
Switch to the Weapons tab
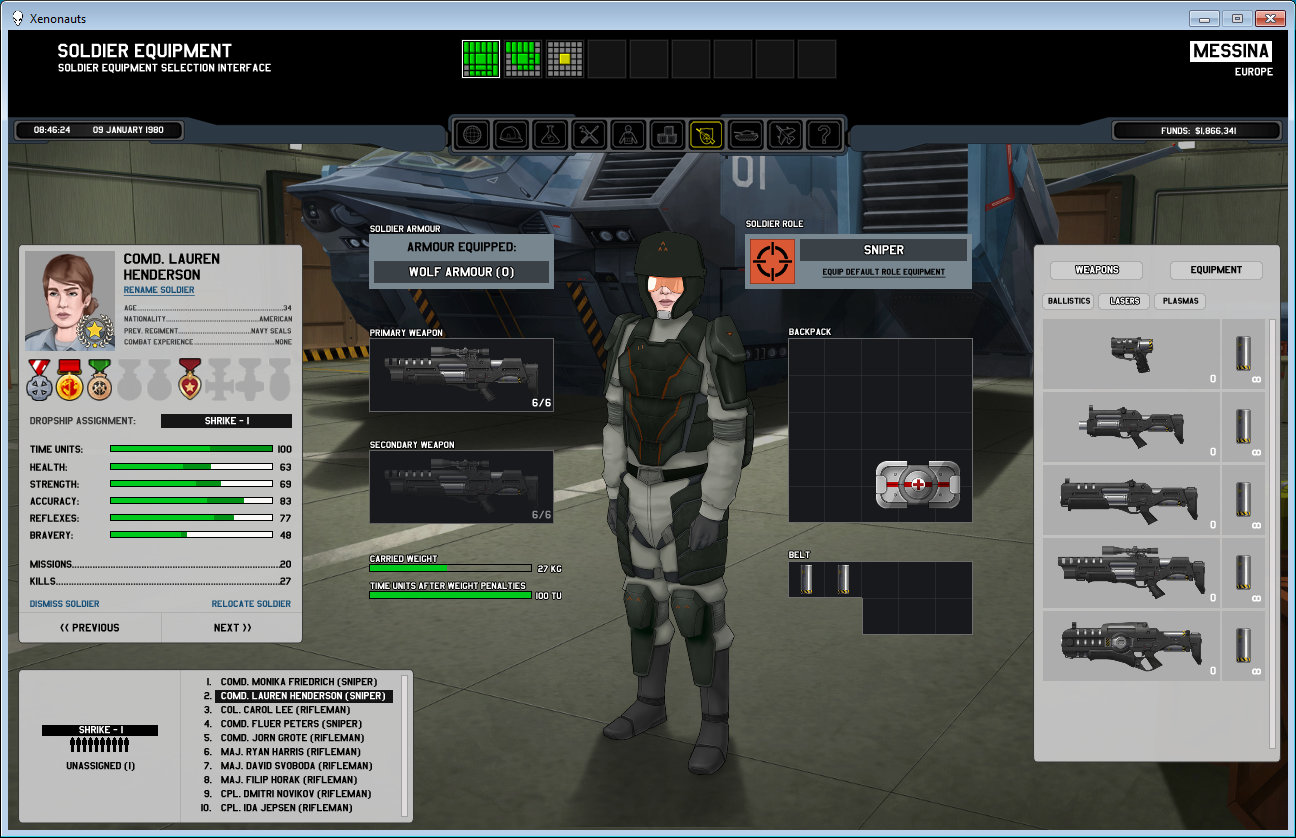click(1097, 270)
